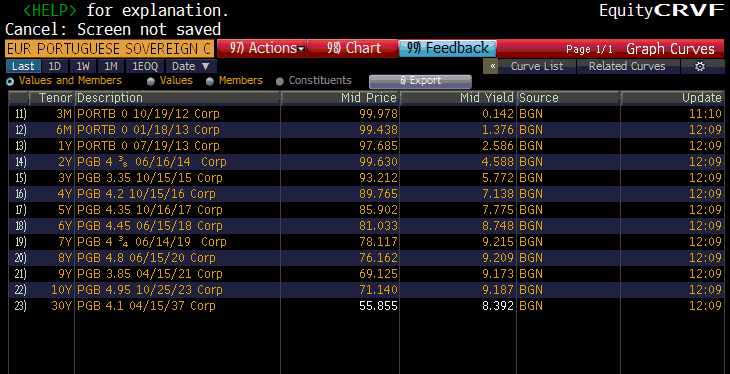Click the Export button
The image size is (730, 374).
click(420, 81)
